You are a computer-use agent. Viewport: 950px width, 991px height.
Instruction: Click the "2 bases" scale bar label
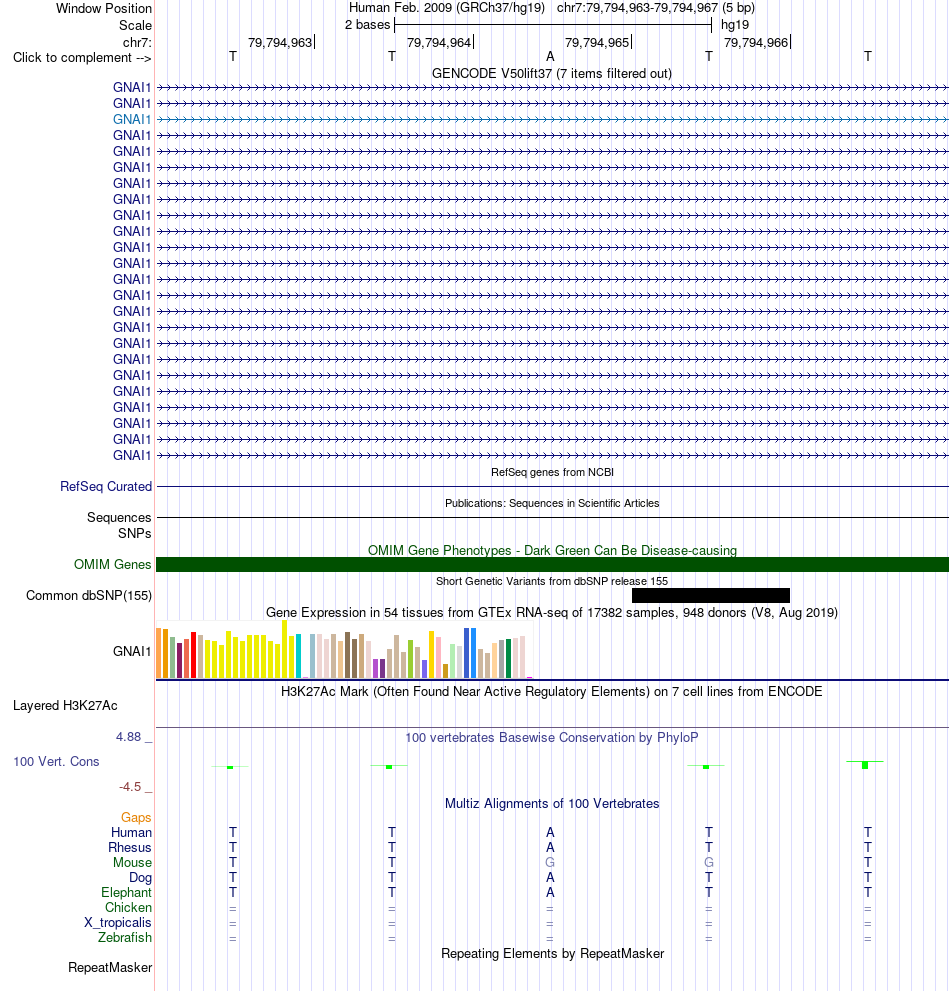coord(367,25)
